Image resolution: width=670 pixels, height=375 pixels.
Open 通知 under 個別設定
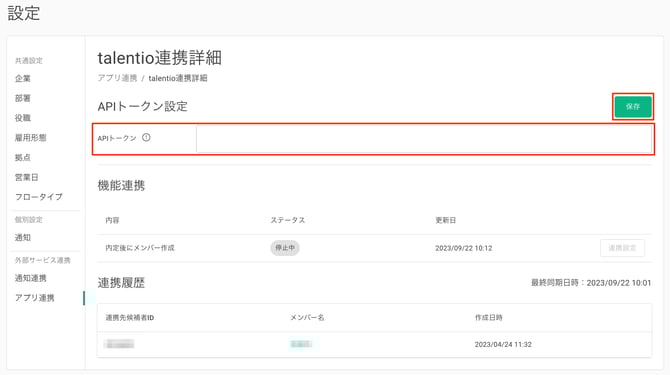[23, 237]
